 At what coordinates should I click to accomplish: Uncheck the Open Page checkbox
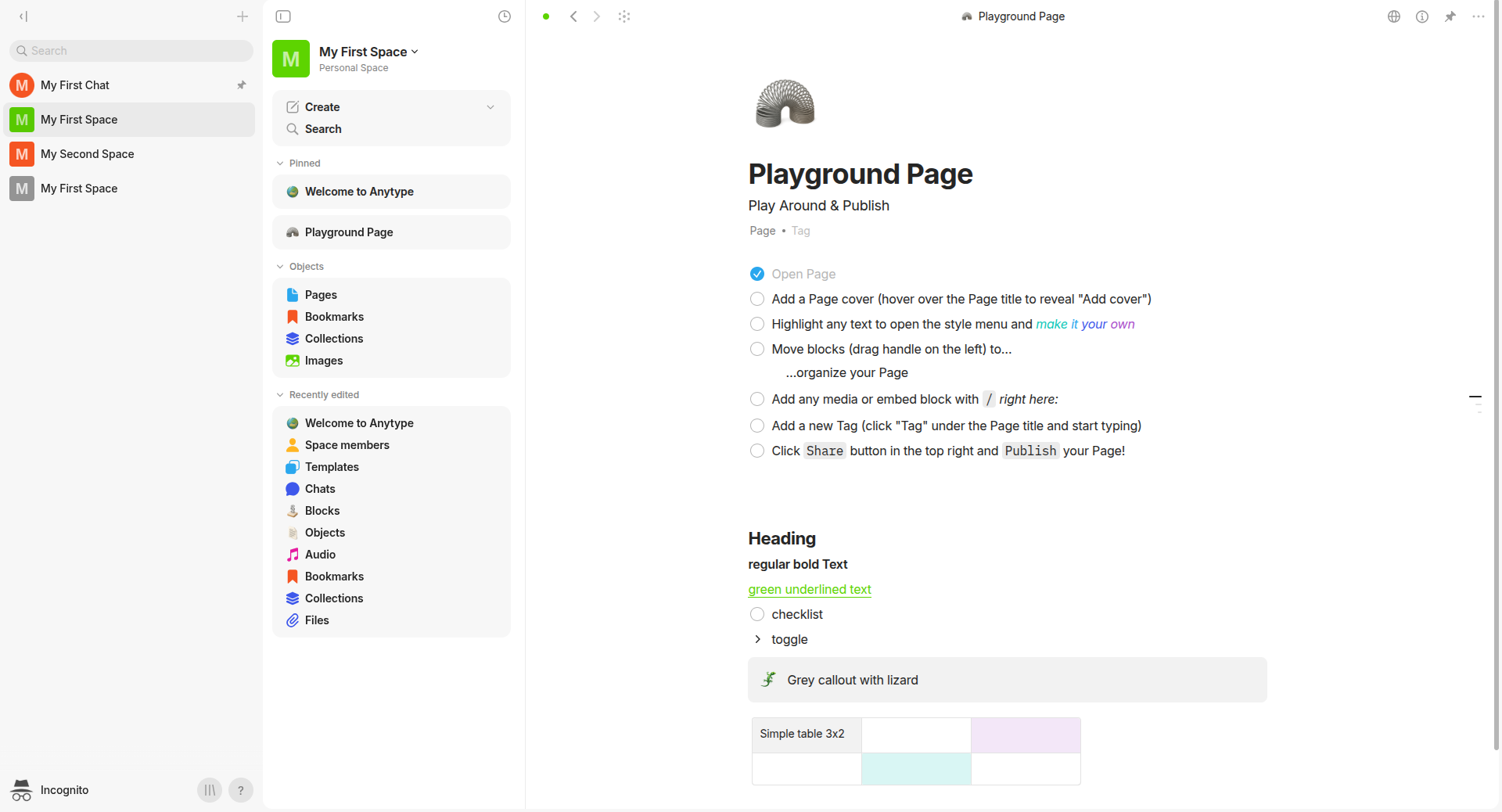click(756, 274)
